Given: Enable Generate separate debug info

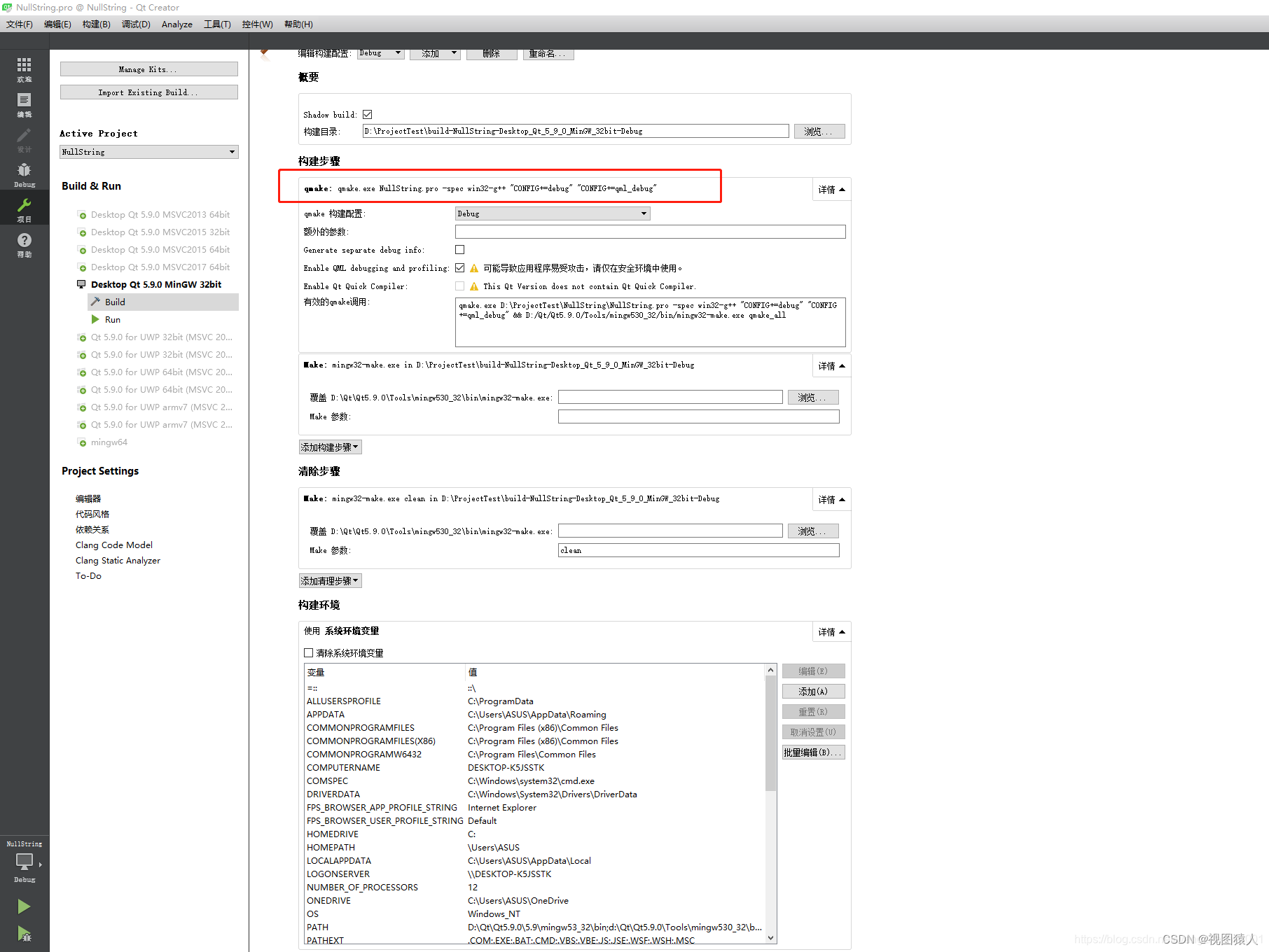Looking at the screenshot, I should click(x=460, y=249).
